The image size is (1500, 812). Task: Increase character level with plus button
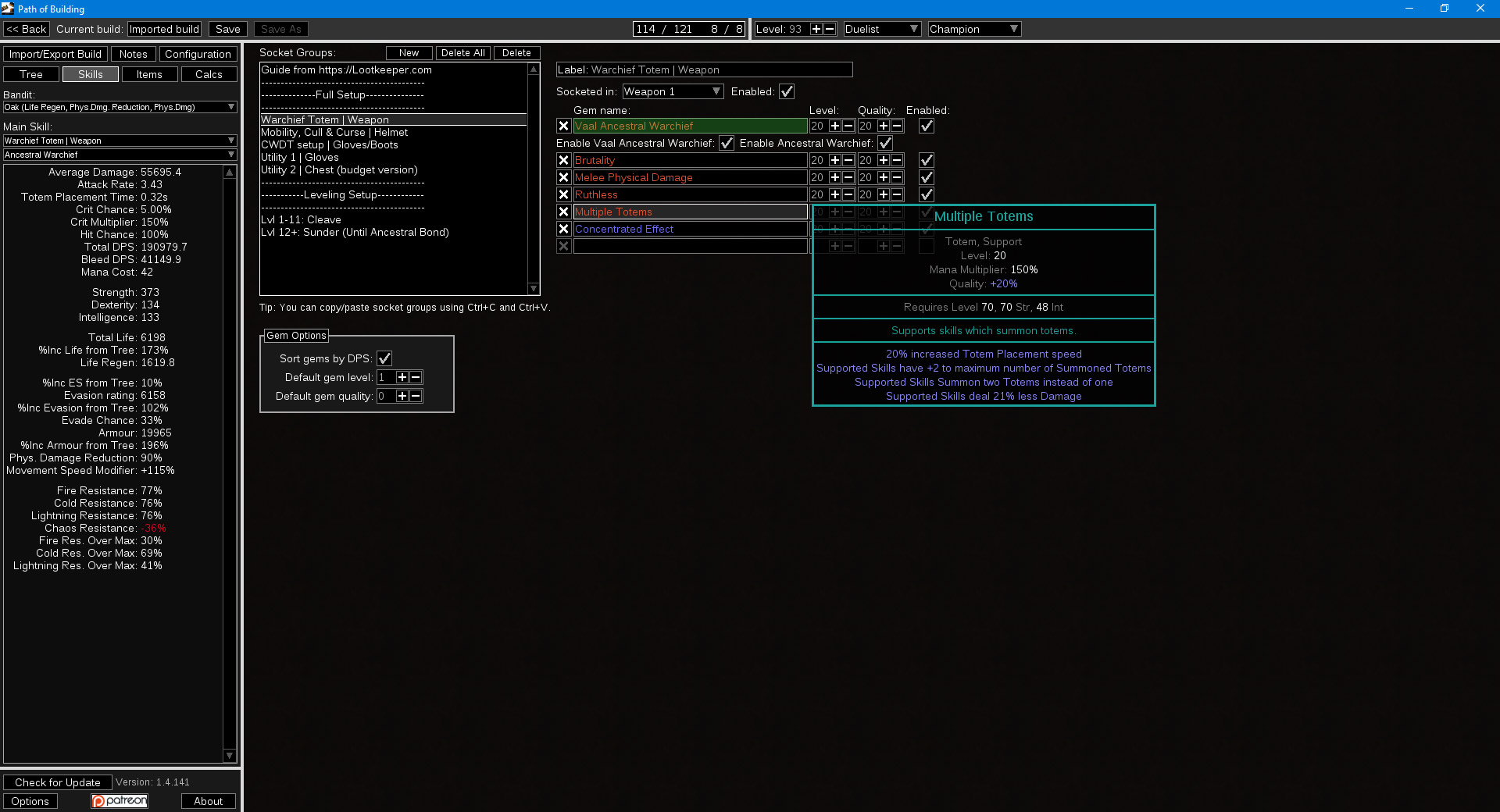(816, 29)
